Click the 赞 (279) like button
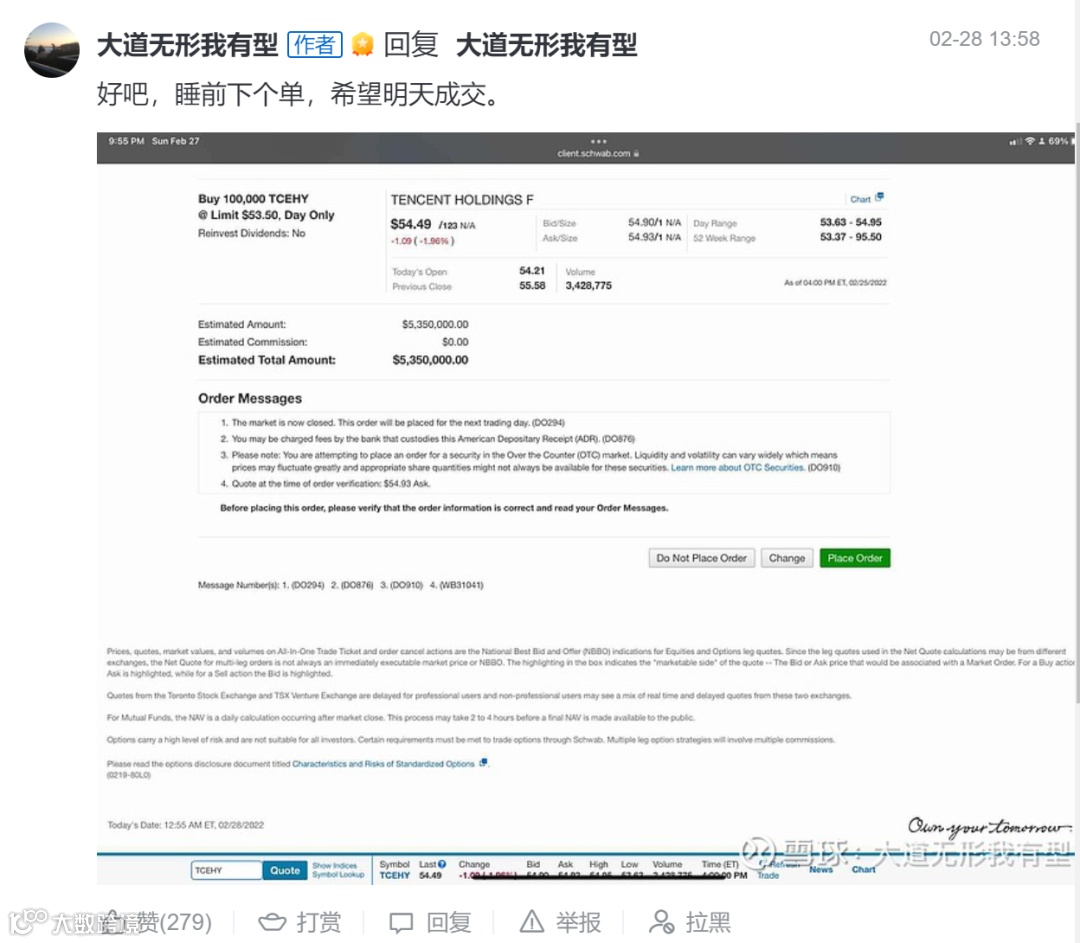This screenshot has height=943, width=1080. pos(158,922)
